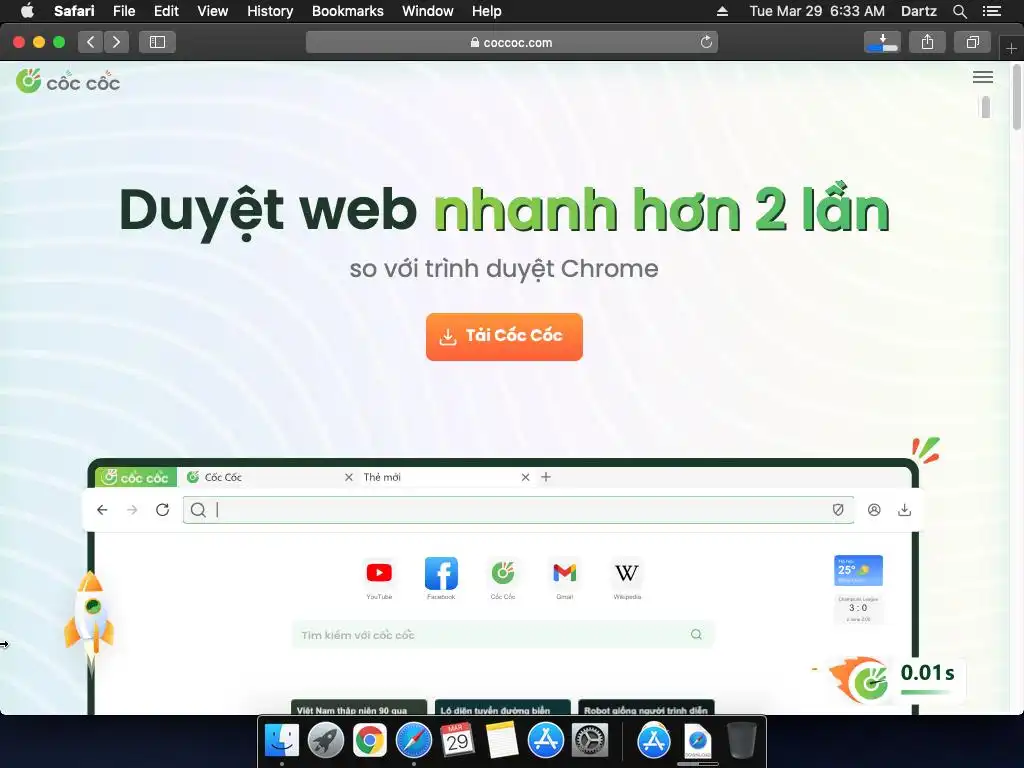Open the Apple menu
1024x768 pixels.
click(x=27, y=11)
